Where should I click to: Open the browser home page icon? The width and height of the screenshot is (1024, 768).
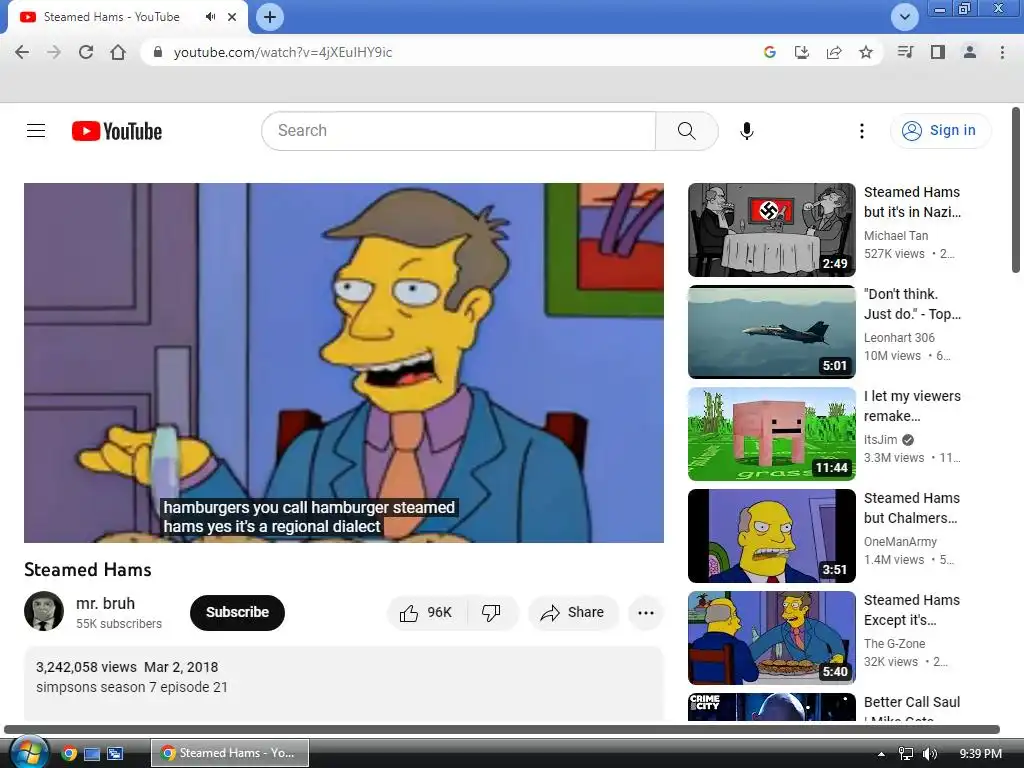pos(118,52)
